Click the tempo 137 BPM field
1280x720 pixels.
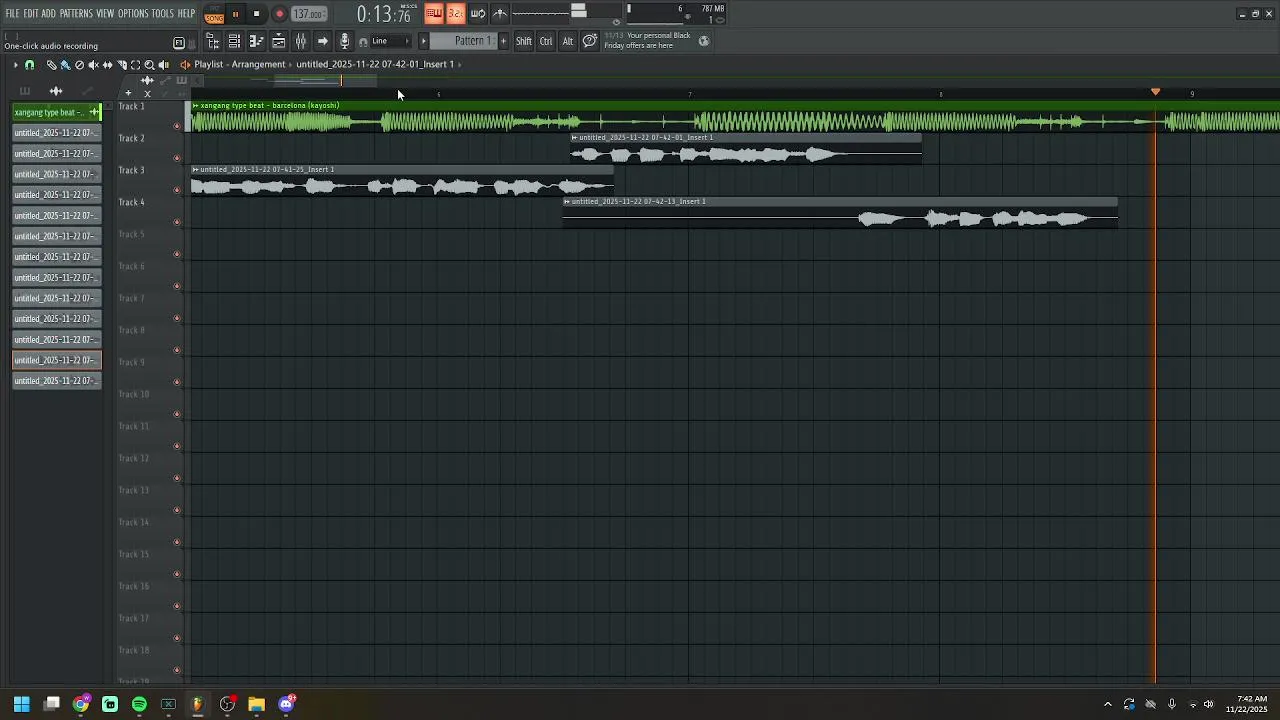tap(308, 14)
